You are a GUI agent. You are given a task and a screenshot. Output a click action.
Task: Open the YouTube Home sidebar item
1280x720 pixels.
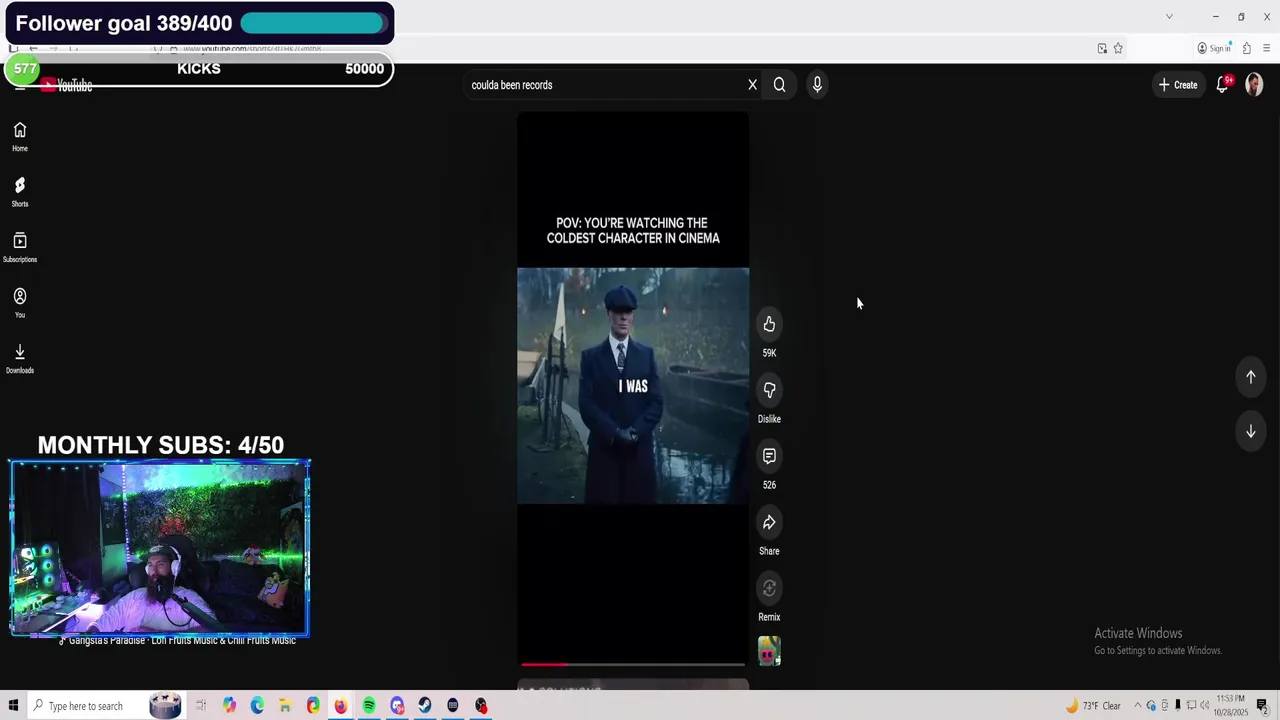[x=19, y=137]
